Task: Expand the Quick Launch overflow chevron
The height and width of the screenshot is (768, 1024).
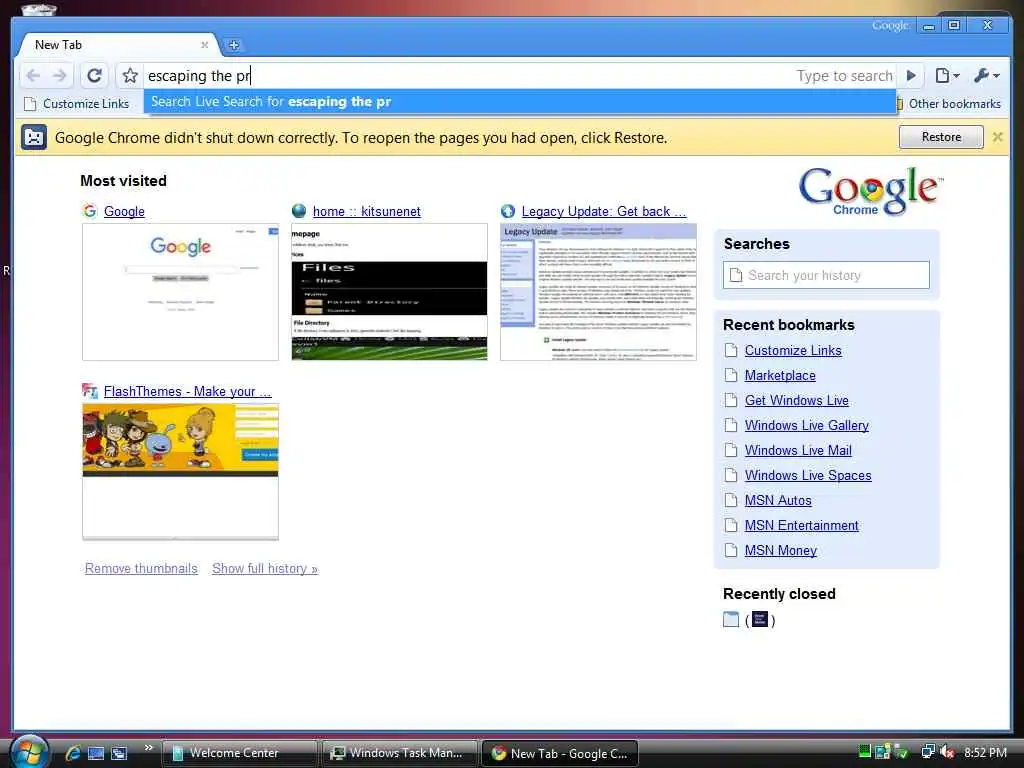Action: point(148,748)
